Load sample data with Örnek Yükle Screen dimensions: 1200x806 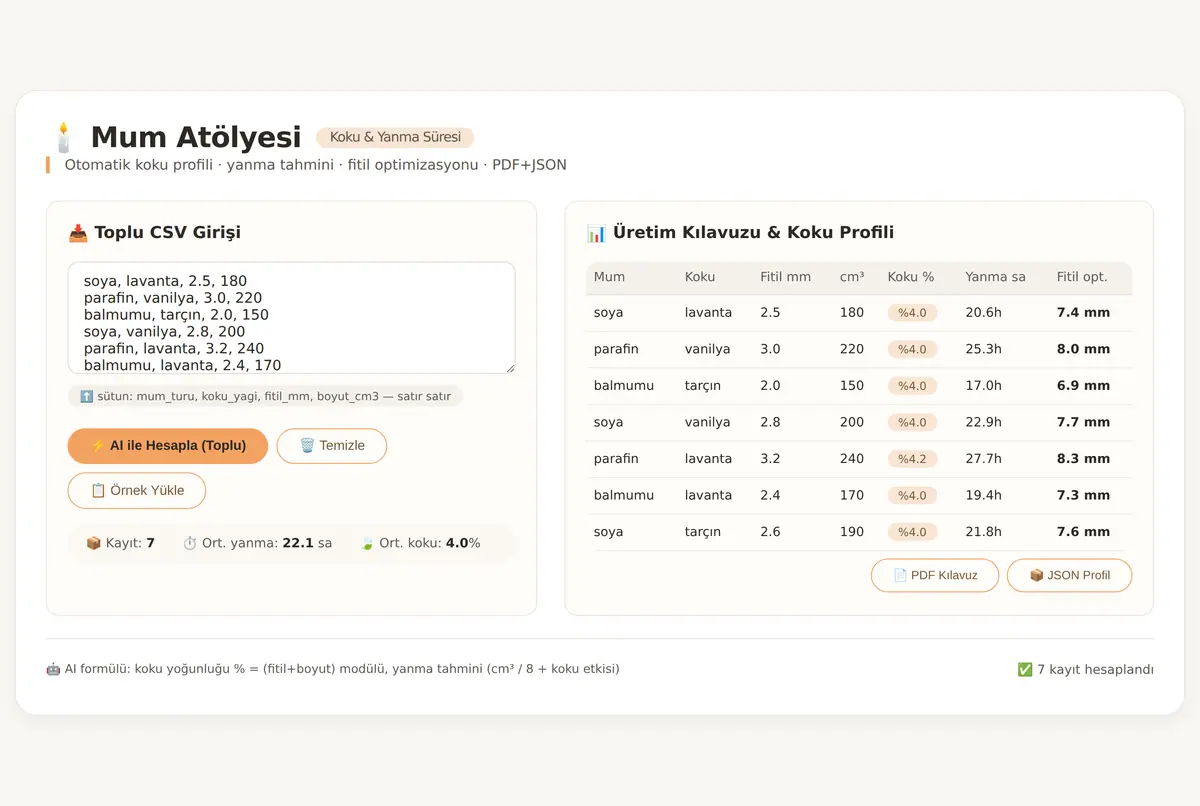[137, 491]
